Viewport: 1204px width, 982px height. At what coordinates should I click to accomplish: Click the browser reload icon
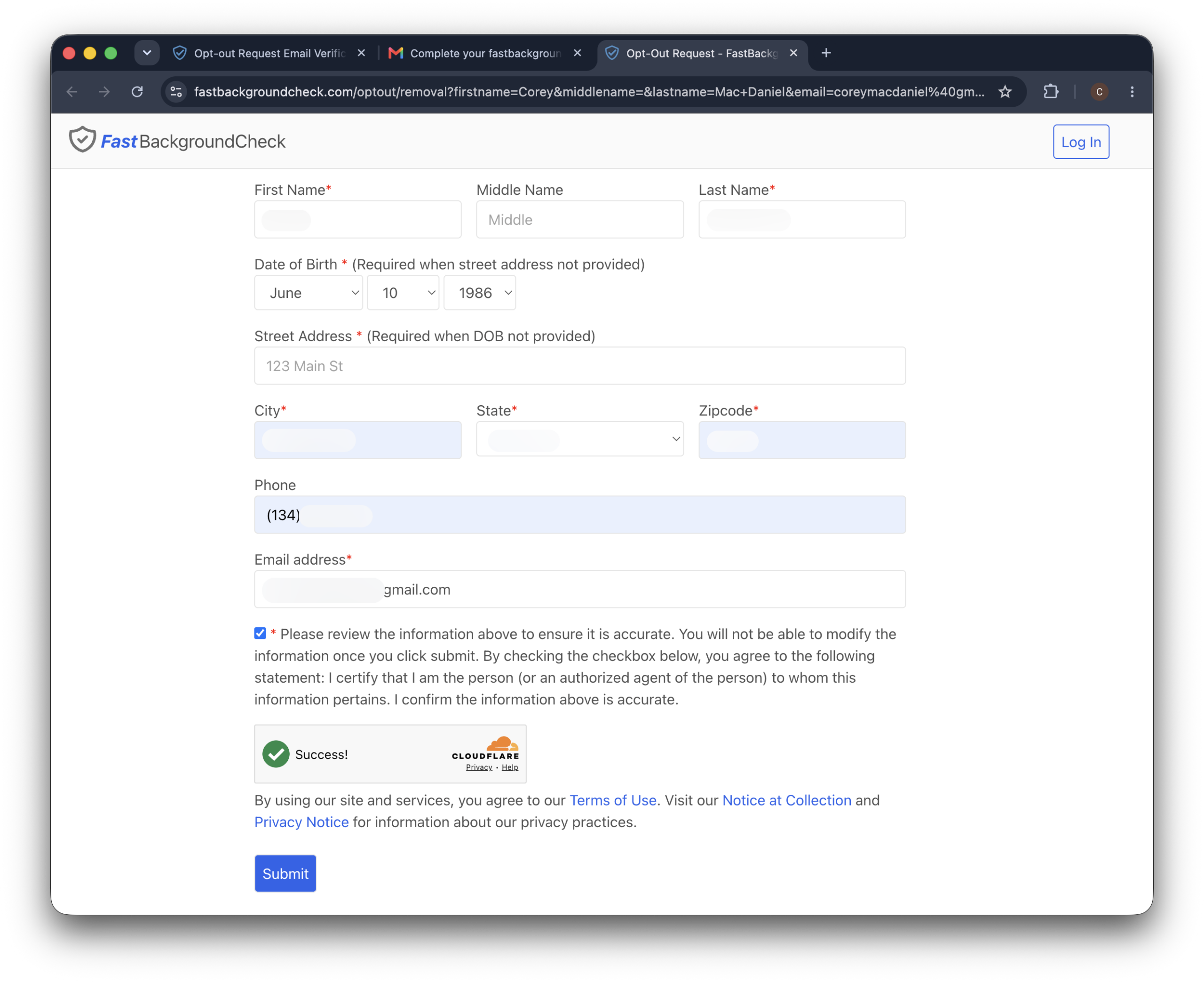(x=137, y=92)
